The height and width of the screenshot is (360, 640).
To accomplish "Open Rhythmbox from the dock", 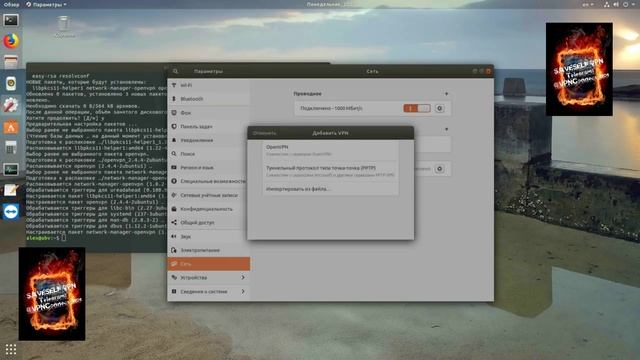I will point(11,83).
